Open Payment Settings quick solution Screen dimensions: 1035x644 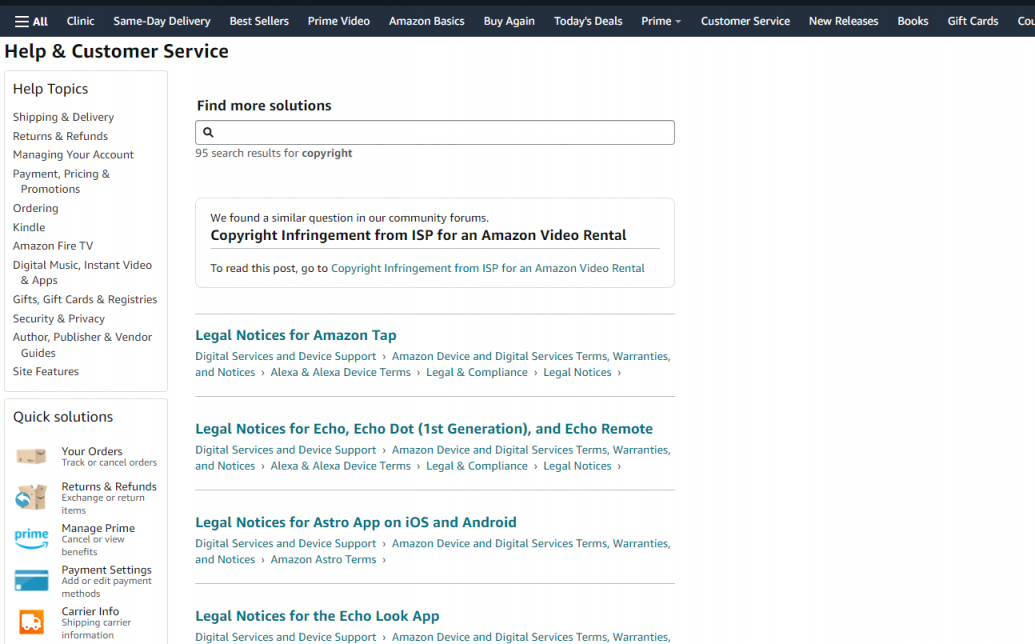pos(106,569)
